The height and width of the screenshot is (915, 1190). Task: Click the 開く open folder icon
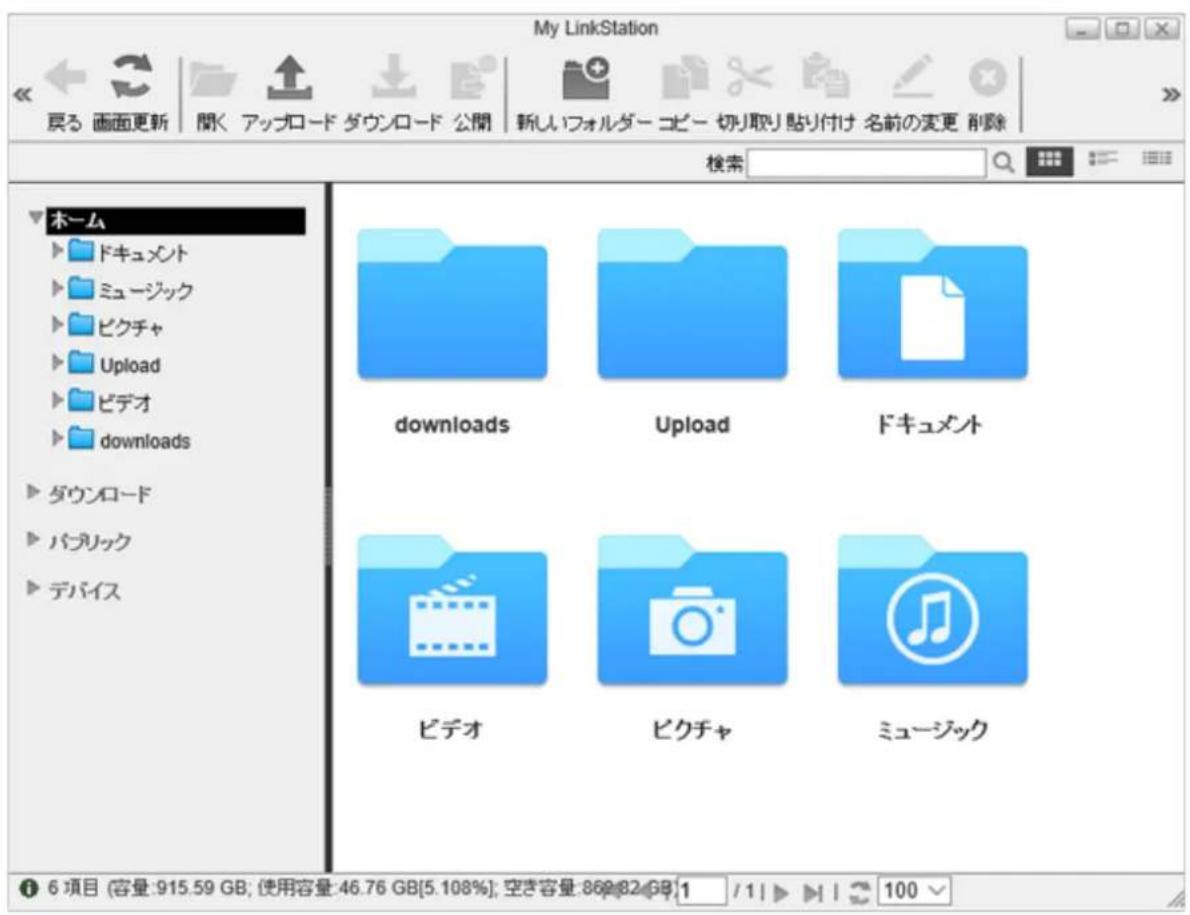point(212,80)
